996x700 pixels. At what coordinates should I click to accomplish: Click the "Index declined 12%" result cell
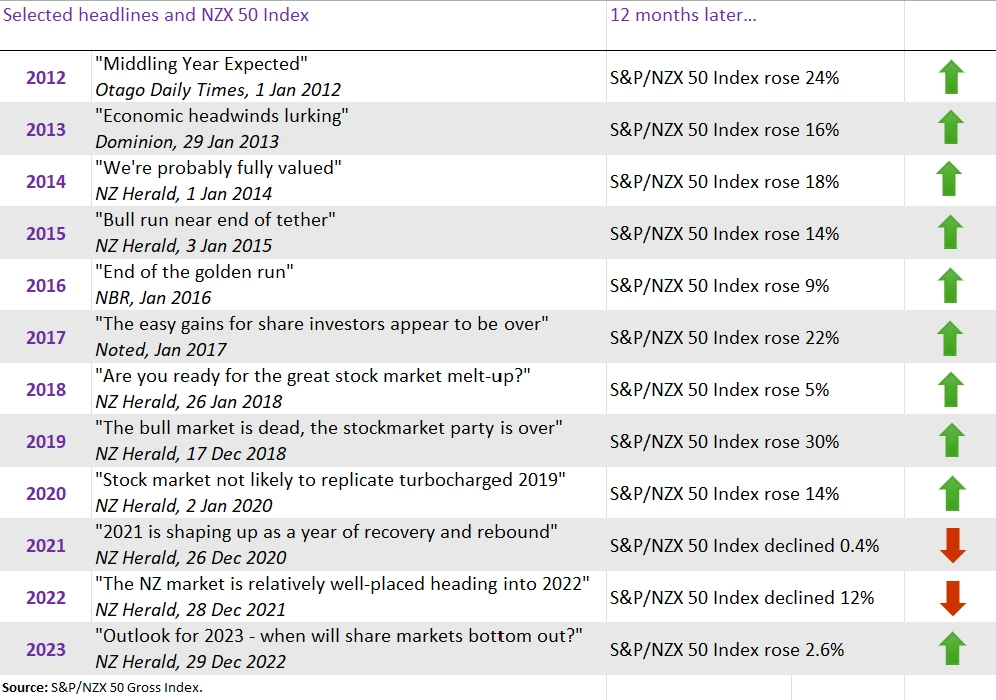point(741,597)
